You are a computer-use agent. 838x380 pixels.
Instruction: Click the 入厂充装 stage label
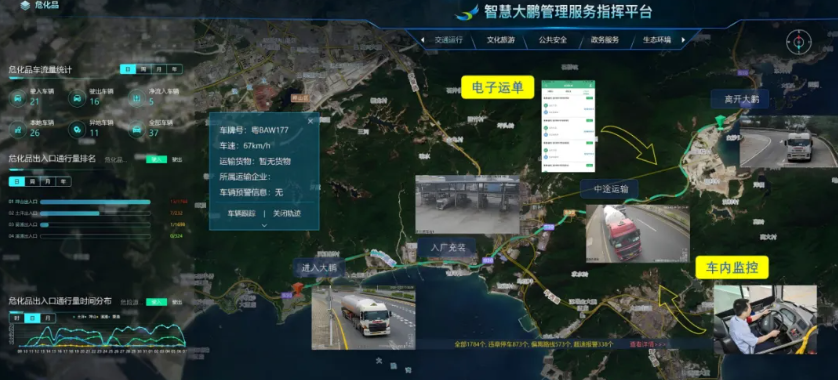(446, 249)
